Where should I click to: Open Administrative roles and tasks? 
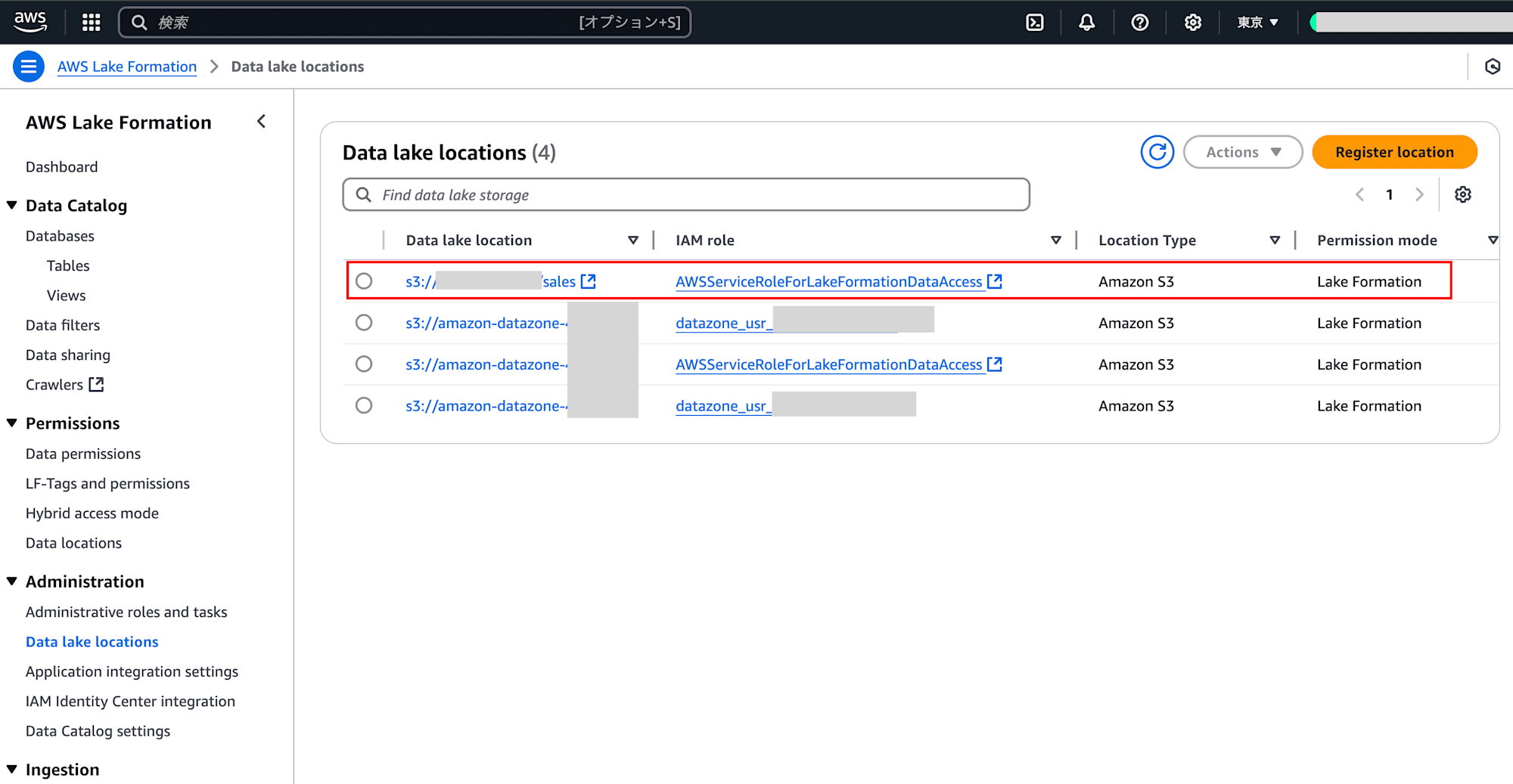pyautogui.click(x=126, y=612)
